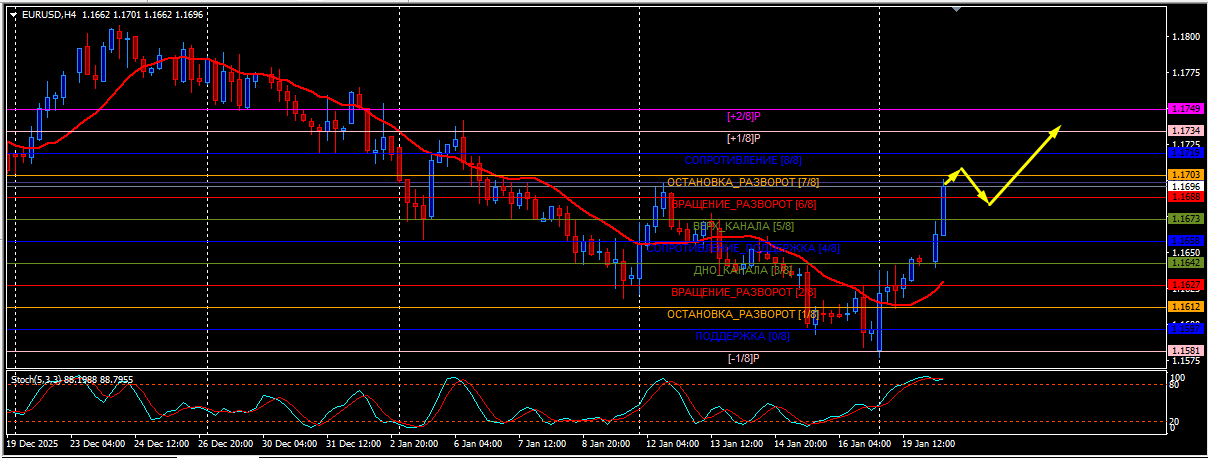The width and height of the screenshot is (1208, 458).
Task: Click the orange 1.1703 price label
Action: click(x=1186, y=175)
